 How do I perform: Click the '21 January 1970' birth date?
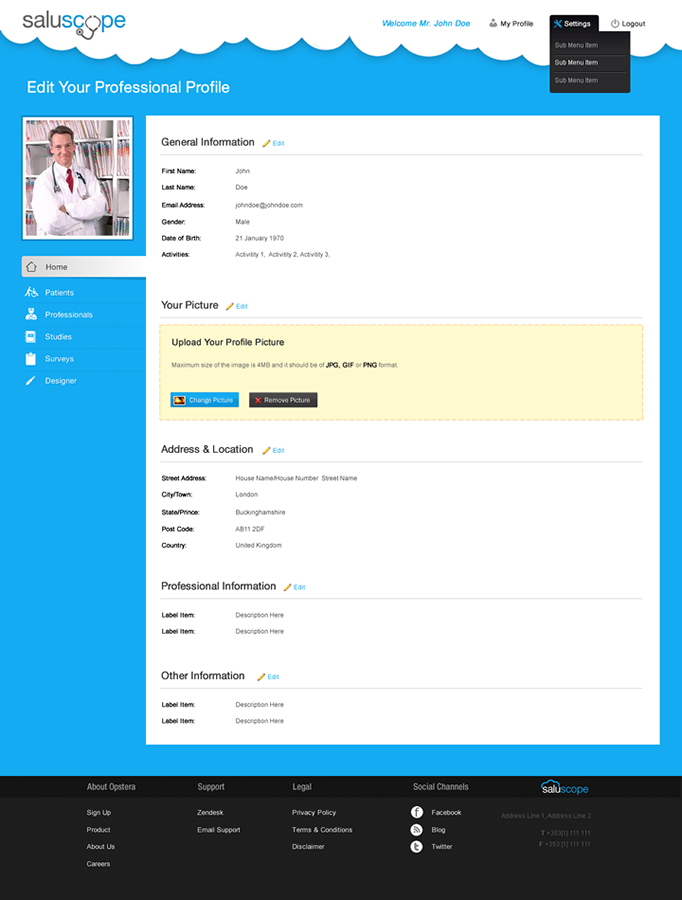click(x=259, y=238)
